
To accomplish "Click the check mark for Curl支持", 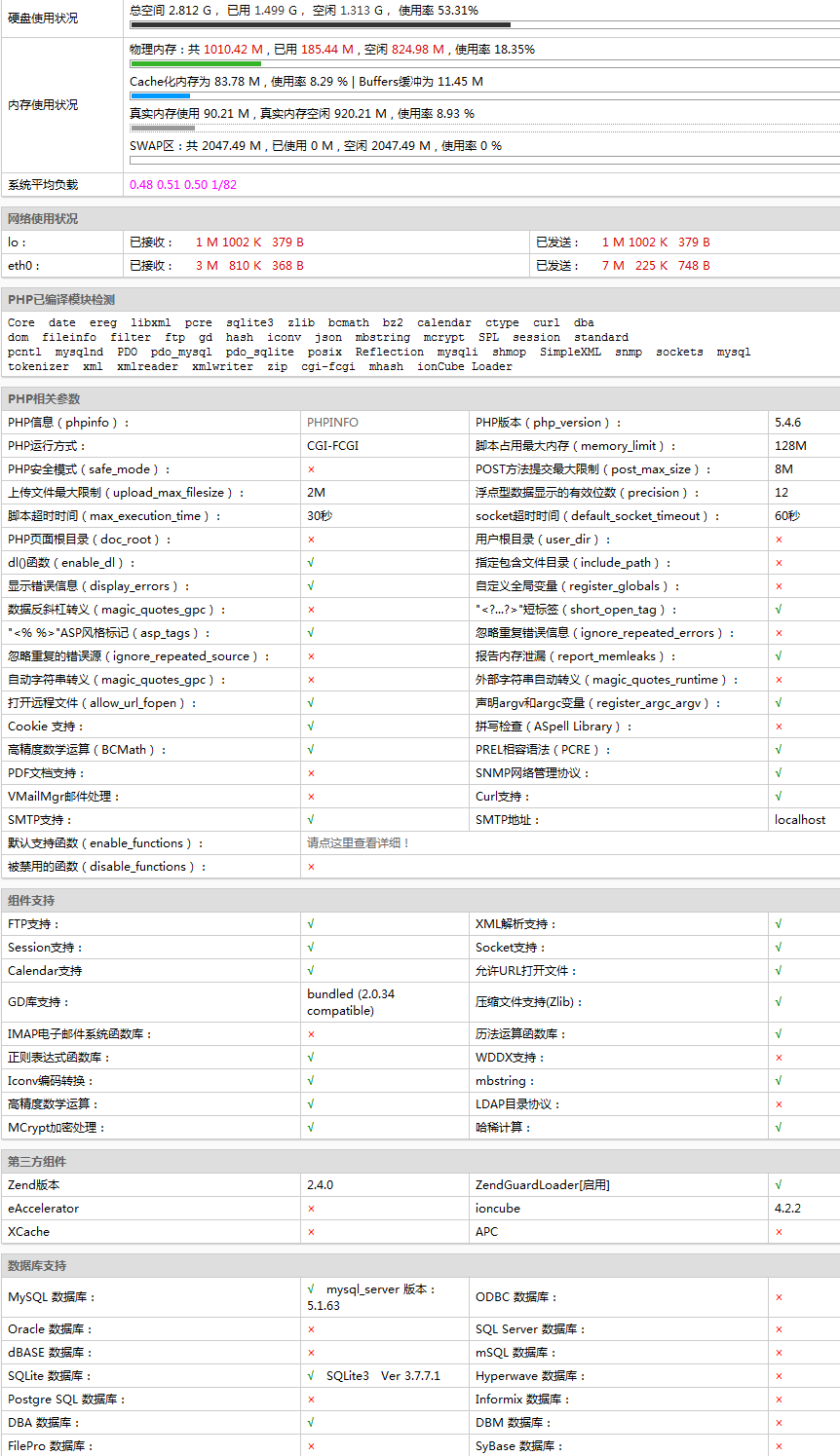I will tap(779, 797).
